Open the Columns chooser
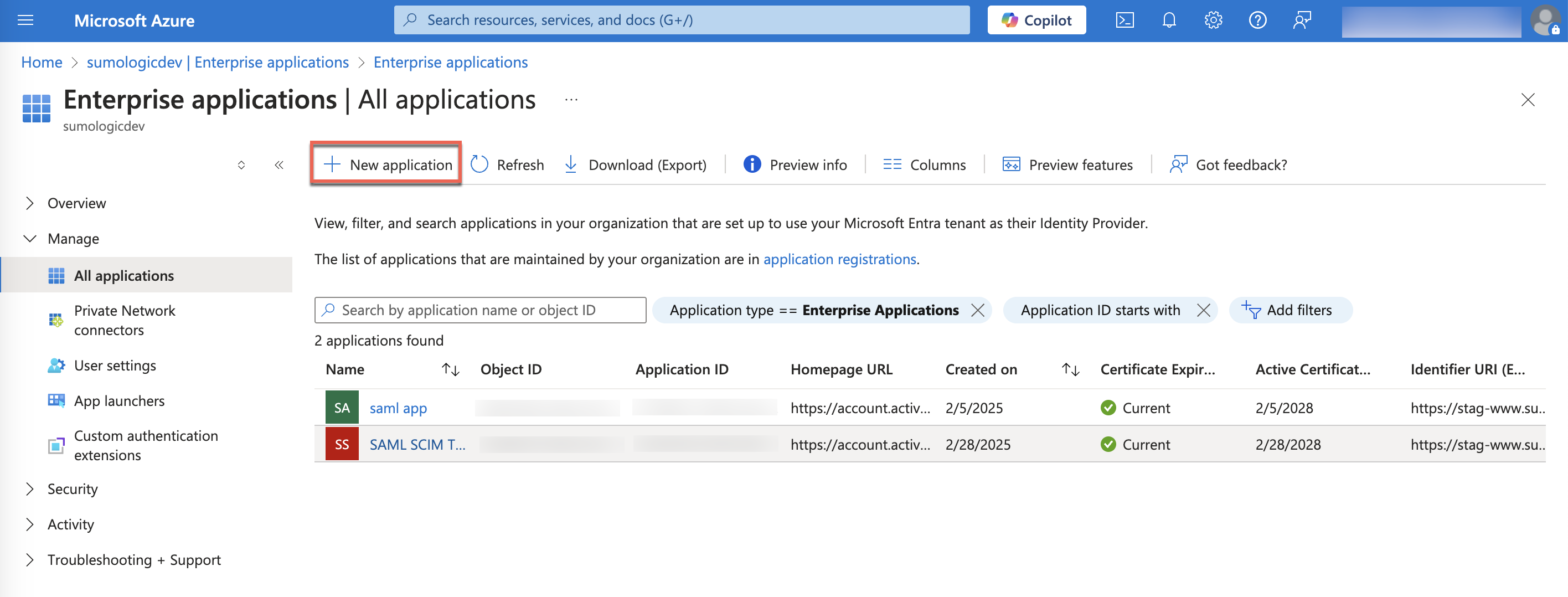This screenshot has height=597, width=1568. pyautogui.click(x=924, y=164)
